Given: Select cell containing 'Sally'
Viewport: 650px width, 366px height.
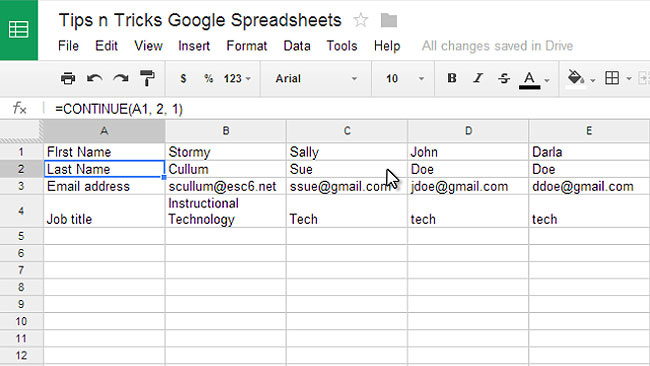Looking at the screenshot, I should coord(347,152).
